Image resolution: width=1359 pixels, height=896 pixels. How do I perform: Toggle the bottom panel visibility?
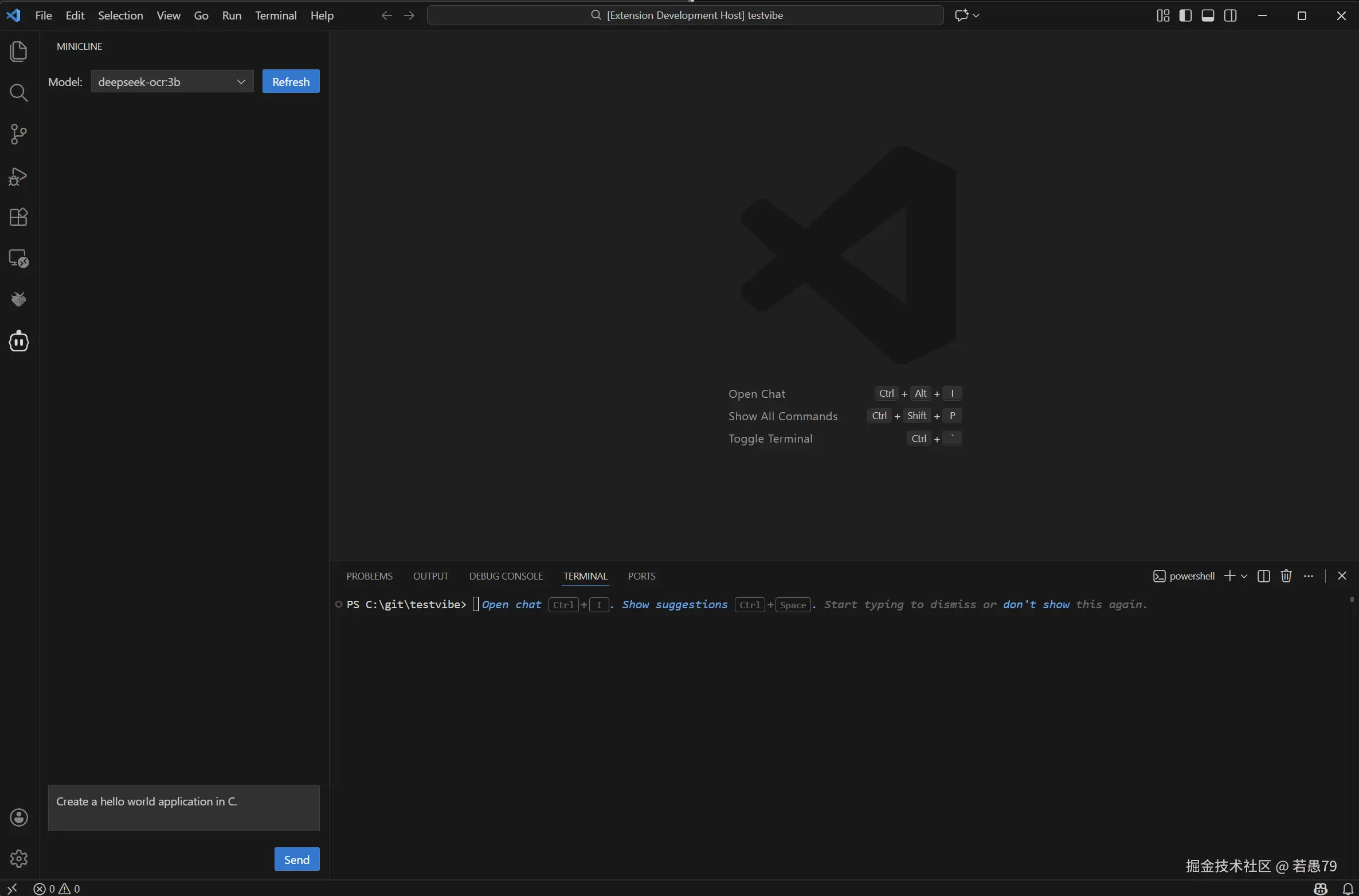(1208, 15)
